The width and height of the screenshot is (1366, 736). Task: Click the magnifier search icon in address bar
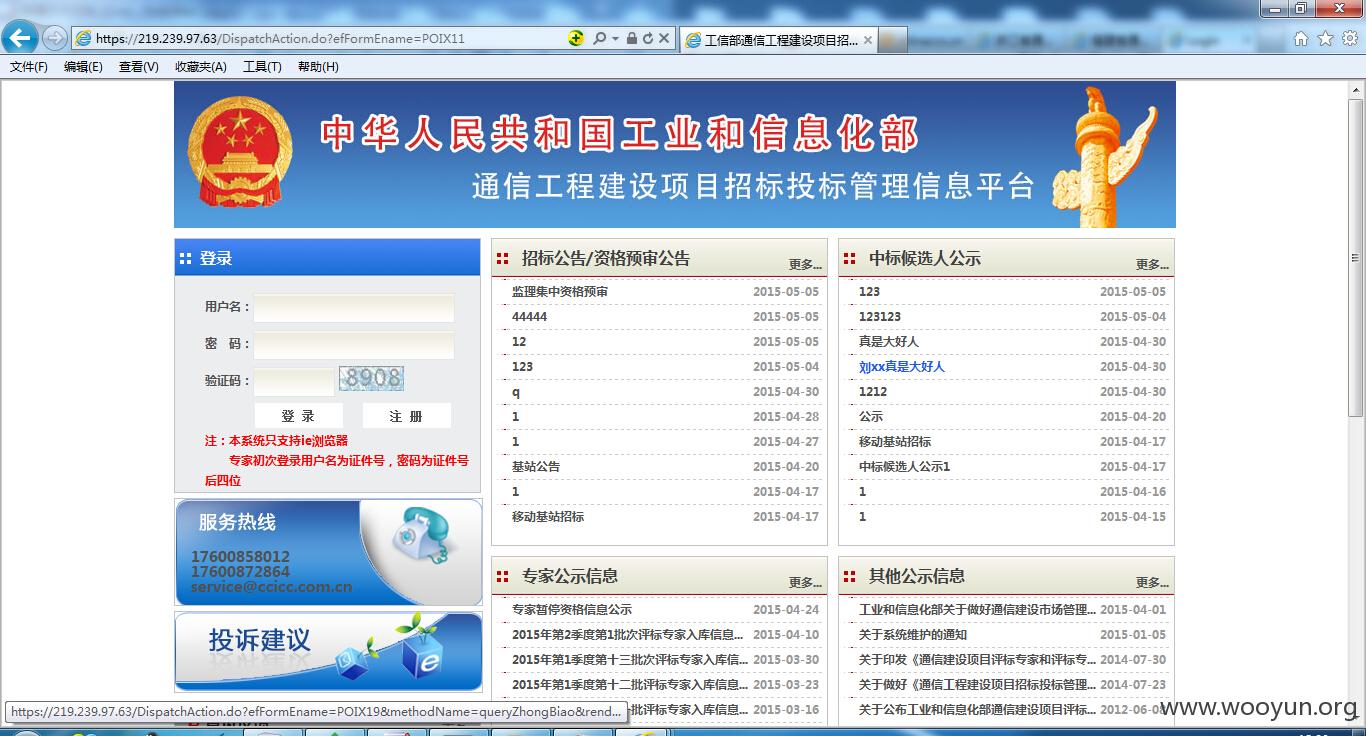pyautogui.click(x=599, y=38)
